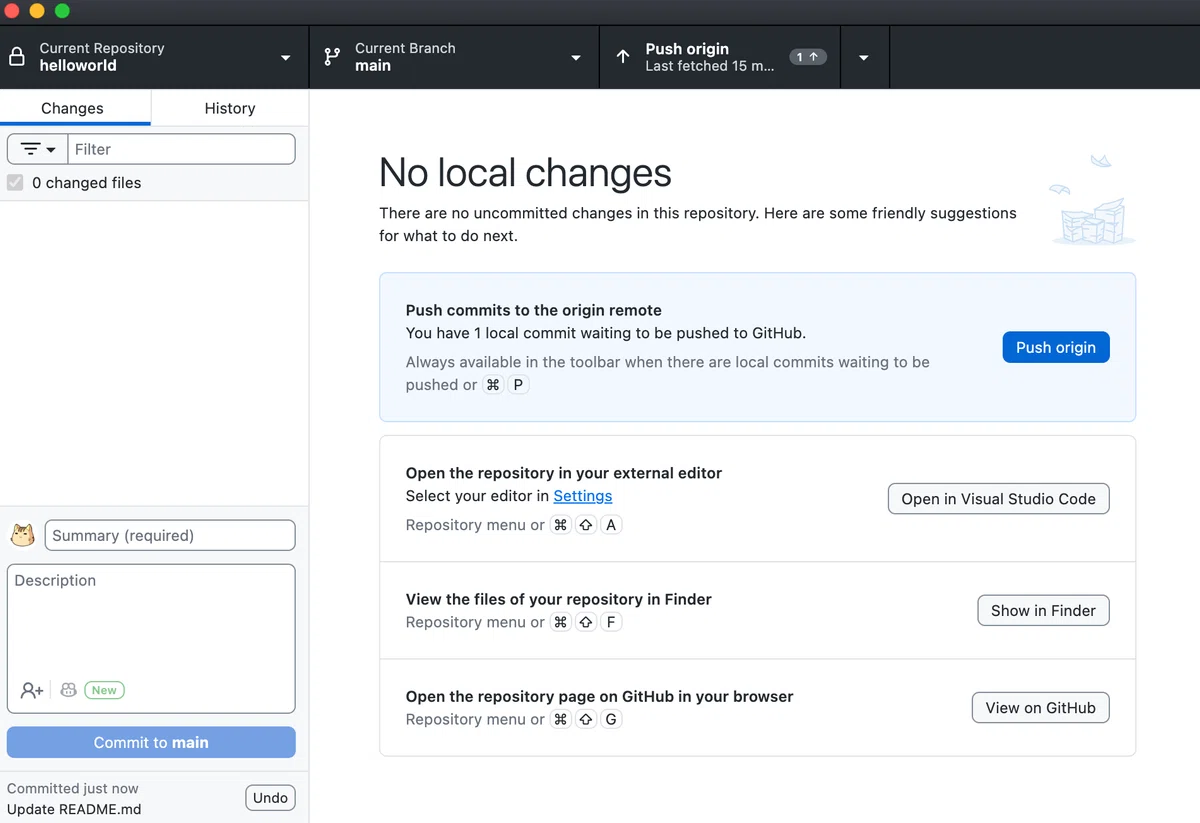This screenshot has height=823, width=1200.
Task: Click Push origin in the top toolbar
Action: pos(720,57)
